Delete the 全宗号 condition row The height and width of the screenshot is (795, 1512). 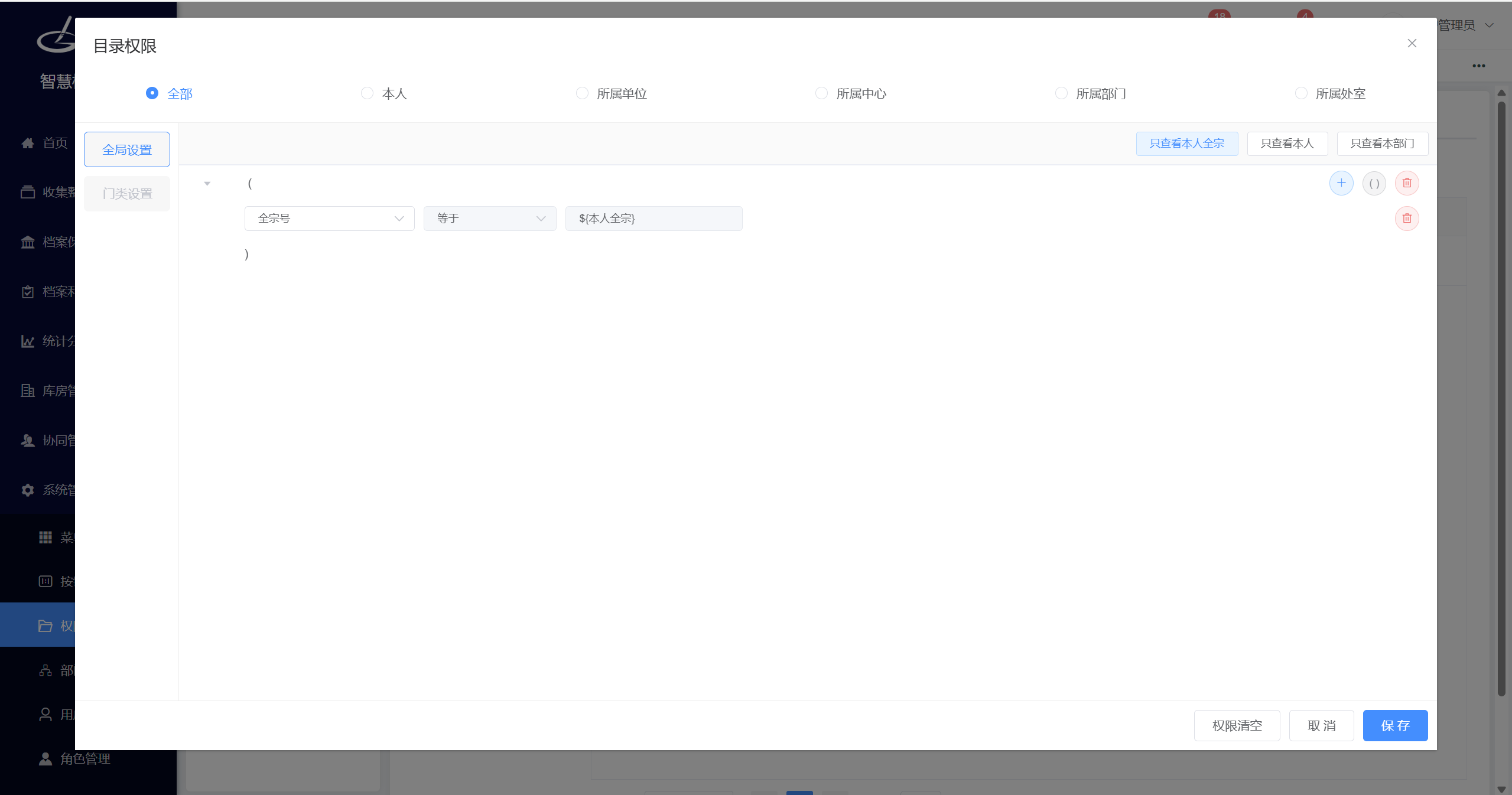pyautogui.click(x=1407, y=219)
